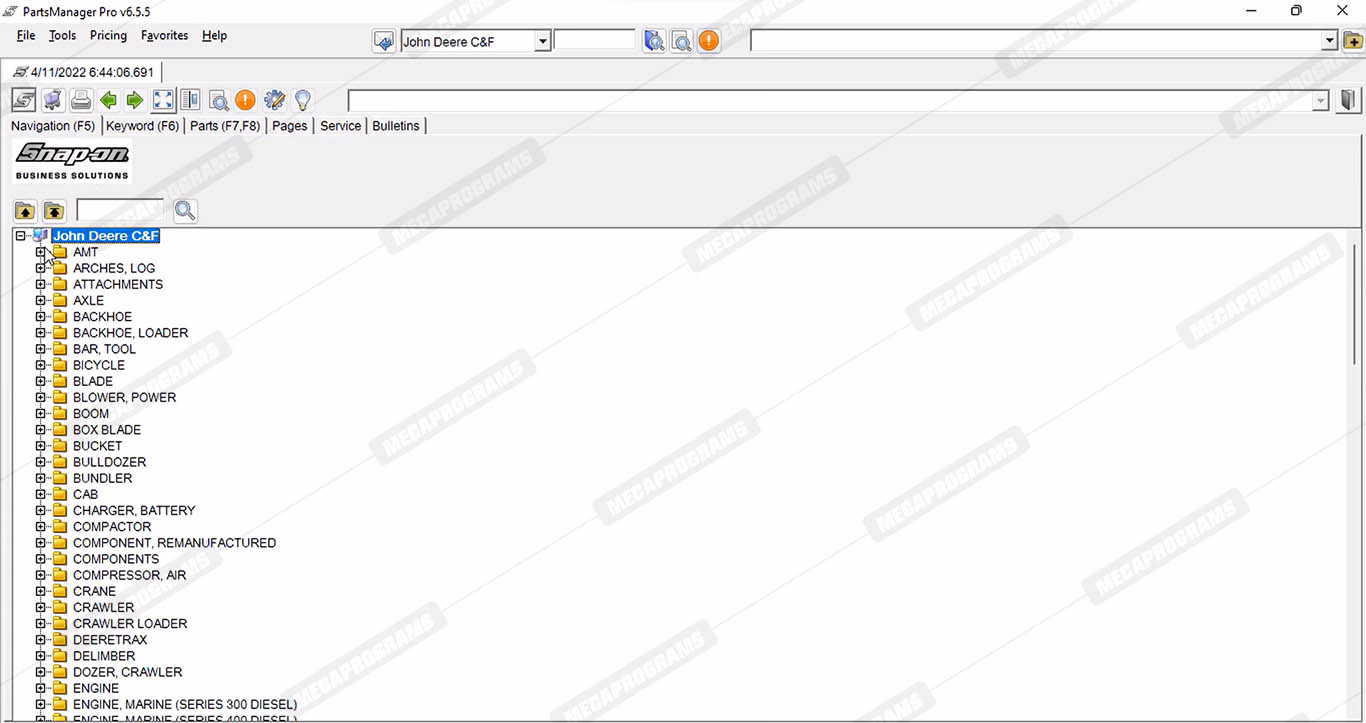Click the orange exclamation icon in top toolbar
1366x723 pixels.
coord(708,41)
